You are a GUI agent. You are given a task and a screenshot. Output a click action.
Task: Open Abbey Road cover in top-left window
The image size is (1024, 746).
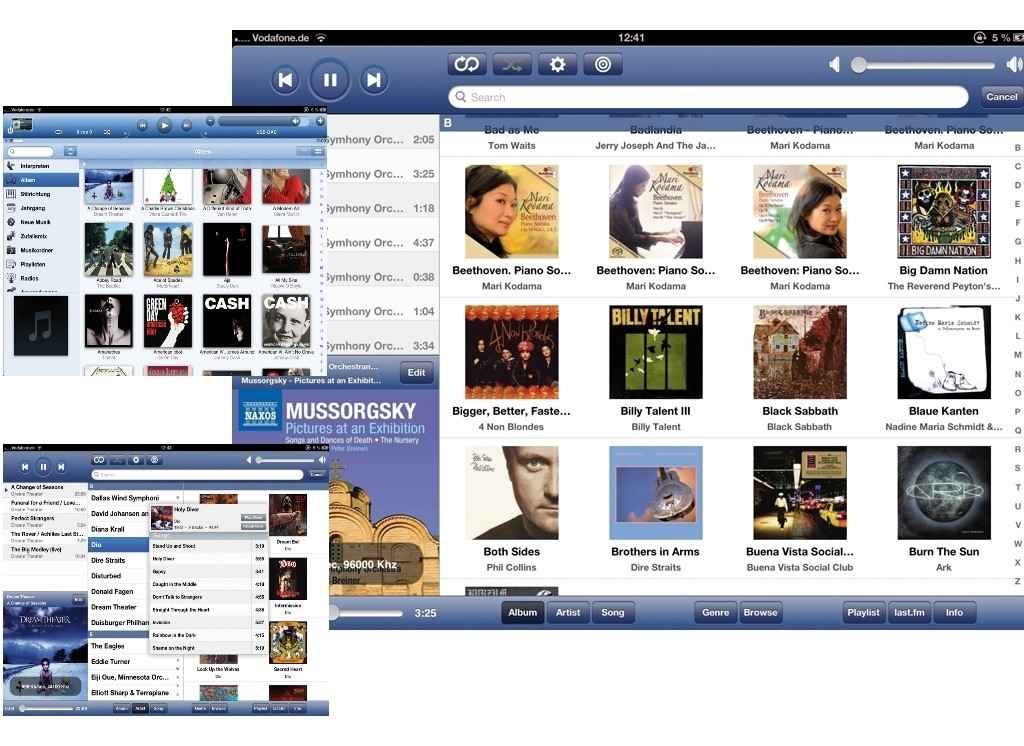pos(108,250)
